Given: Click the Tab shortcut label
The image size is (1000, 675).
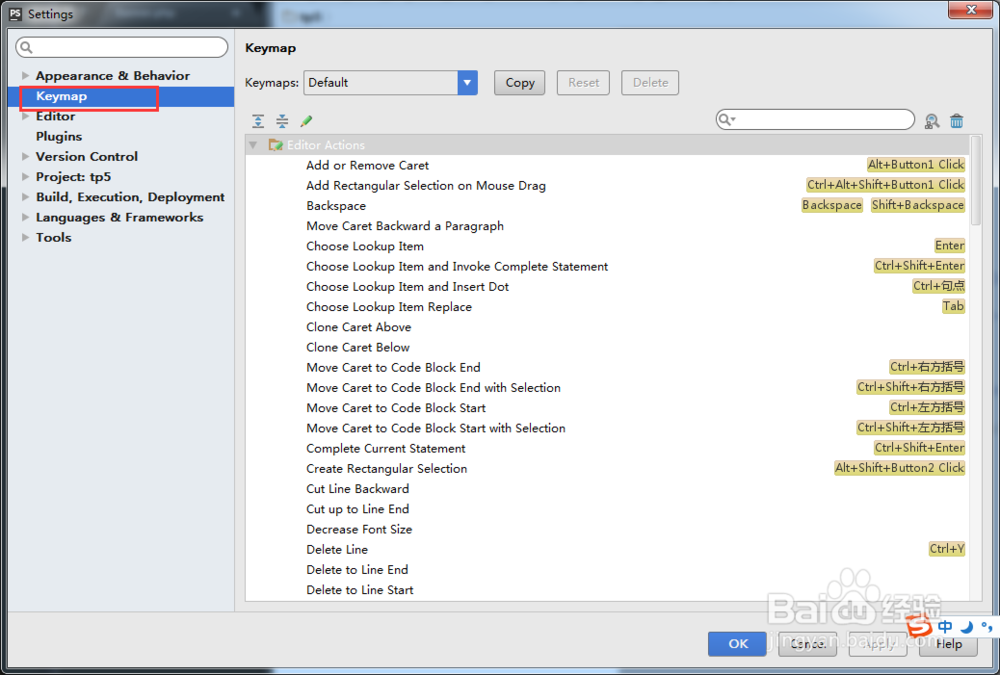Looking at the screenshot, I should point(953,306).
